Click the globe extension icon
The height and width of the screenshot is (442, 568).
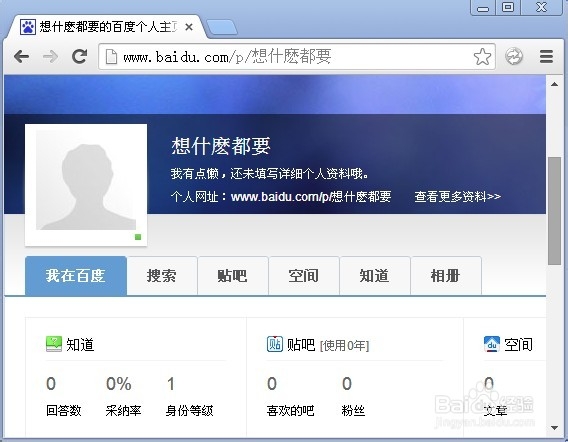514,57
